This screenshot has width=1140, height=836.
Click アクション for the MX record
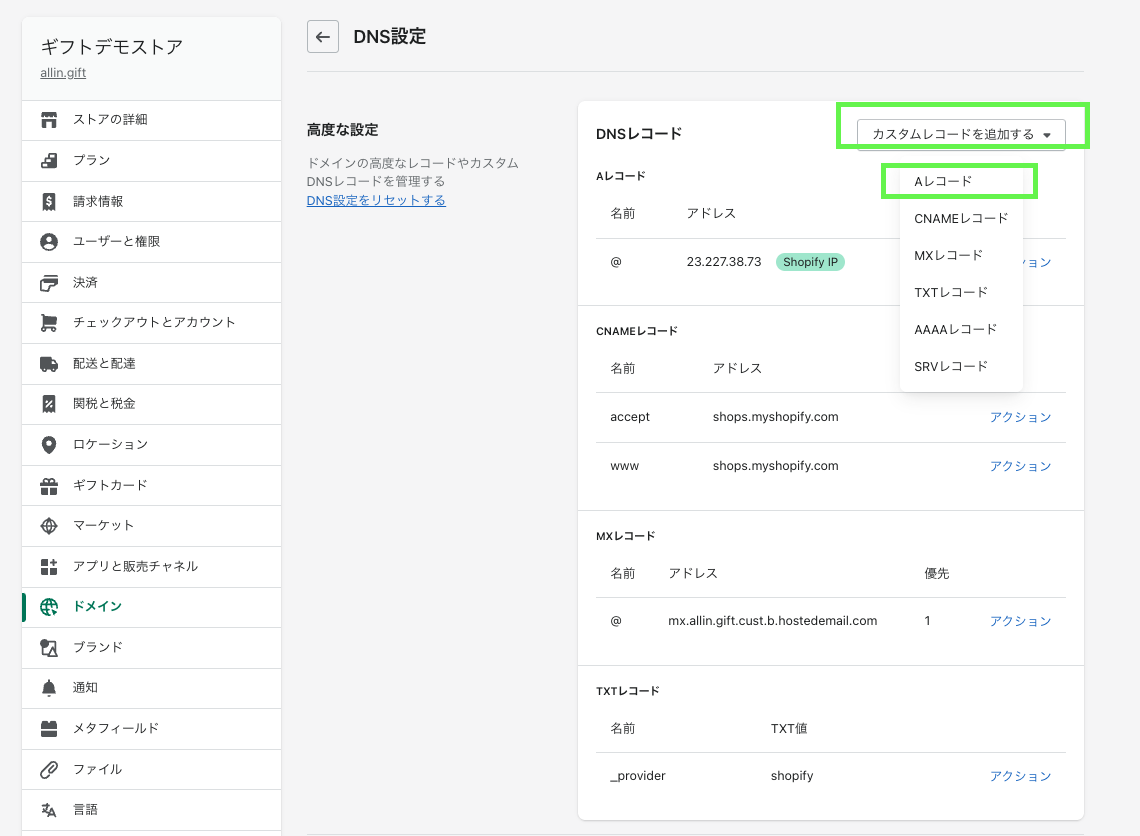tap(1020, 621)
